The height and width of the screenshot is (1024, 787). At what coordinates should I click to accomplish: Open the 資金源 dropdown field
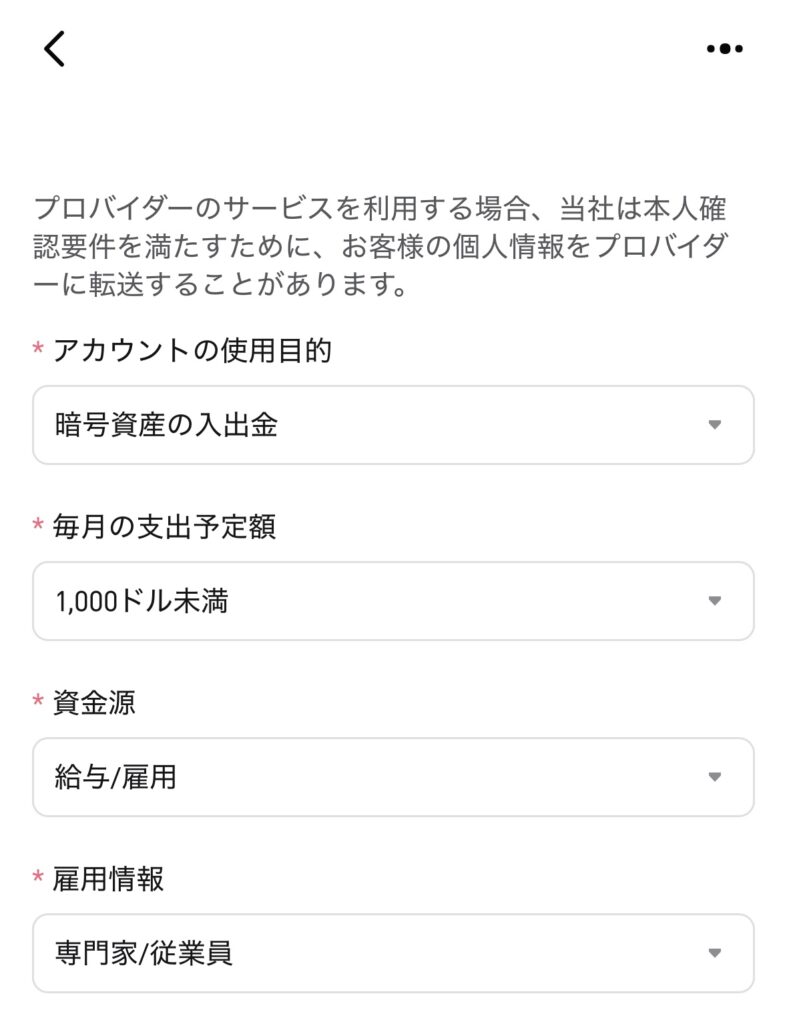[393, 777]
